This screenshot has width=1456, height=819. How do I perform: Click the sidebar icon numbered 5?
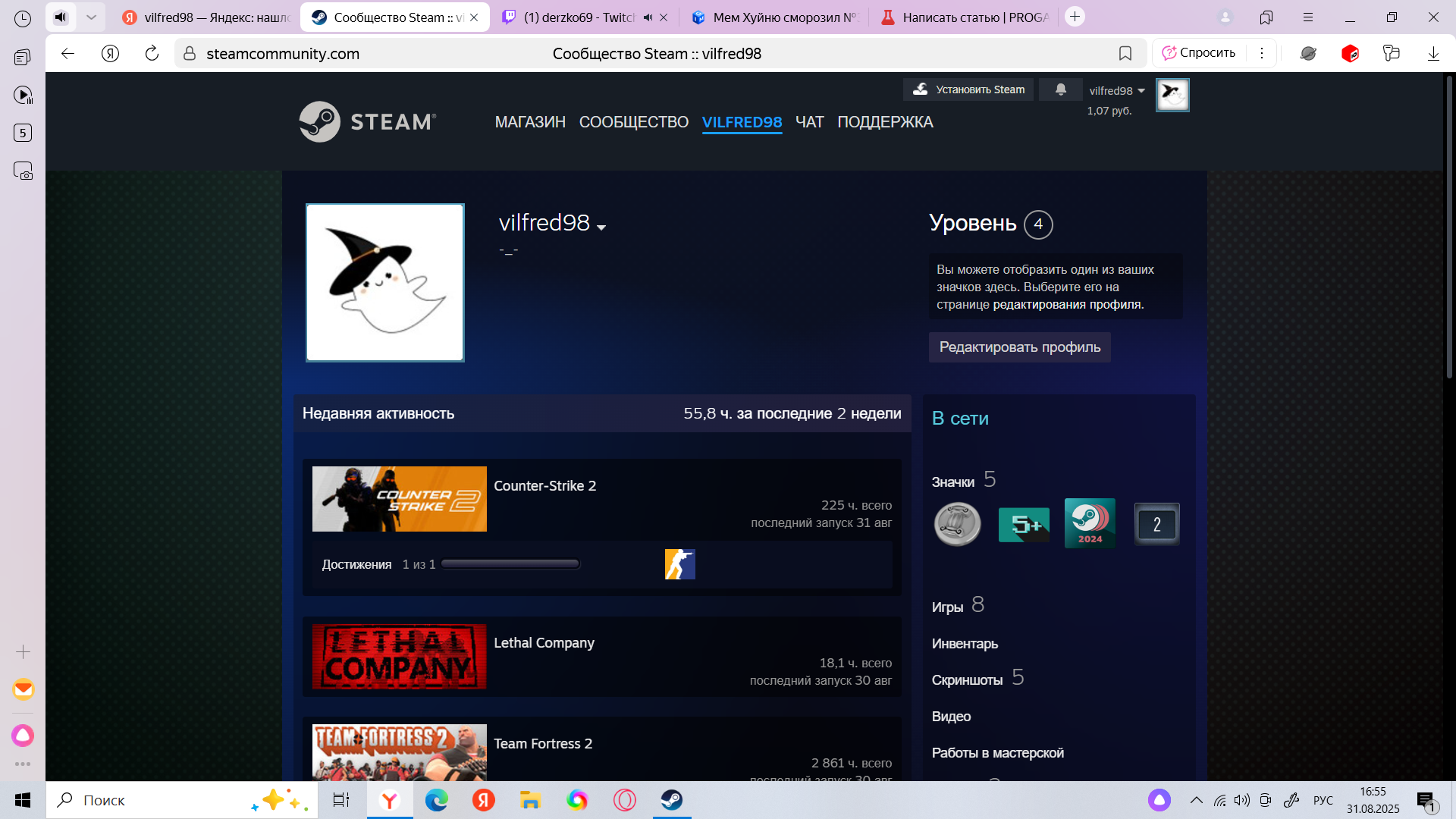(x=23, y=133)
